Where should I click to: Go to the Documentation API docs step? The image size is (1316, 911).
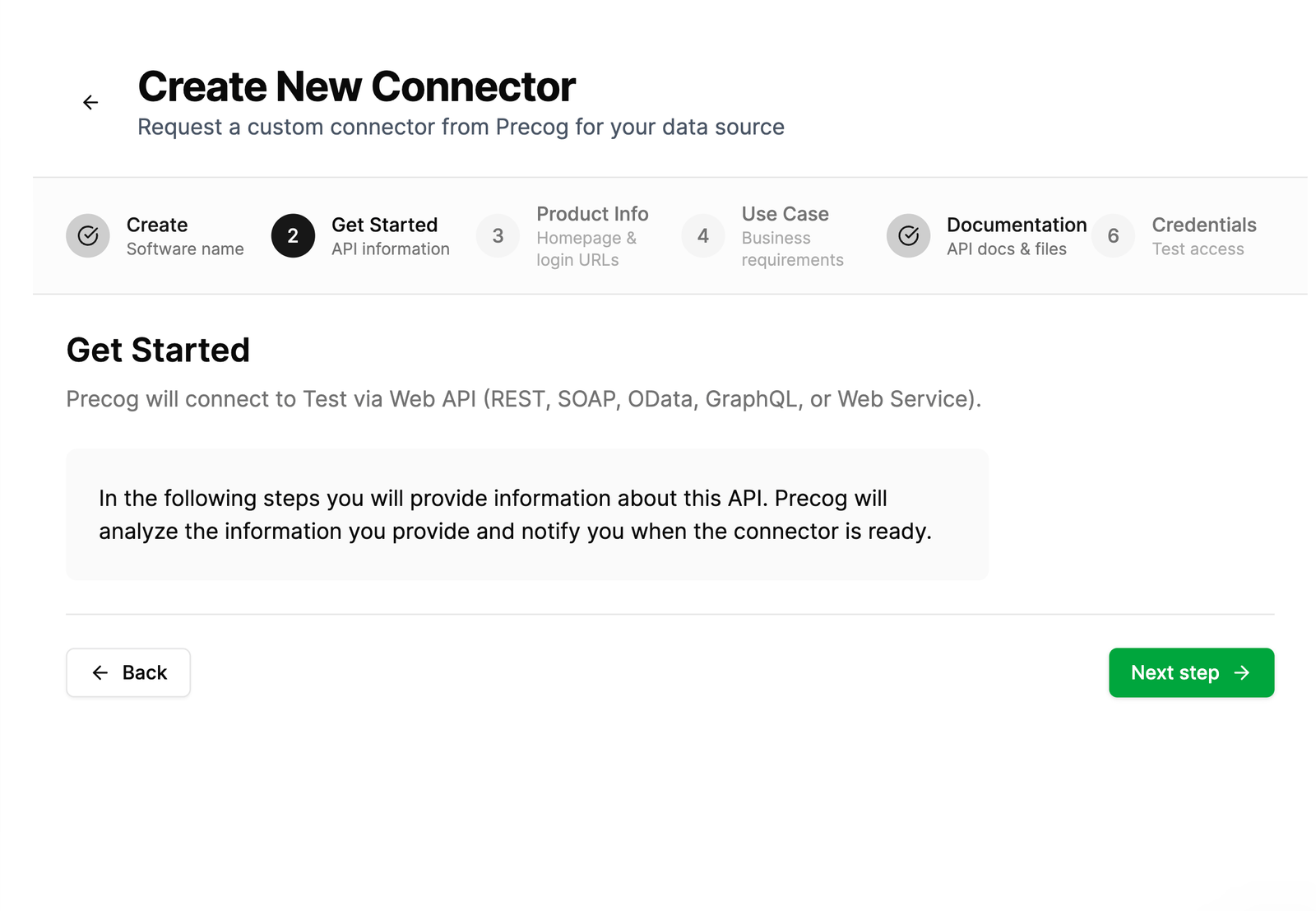[x=1017, y=235]
